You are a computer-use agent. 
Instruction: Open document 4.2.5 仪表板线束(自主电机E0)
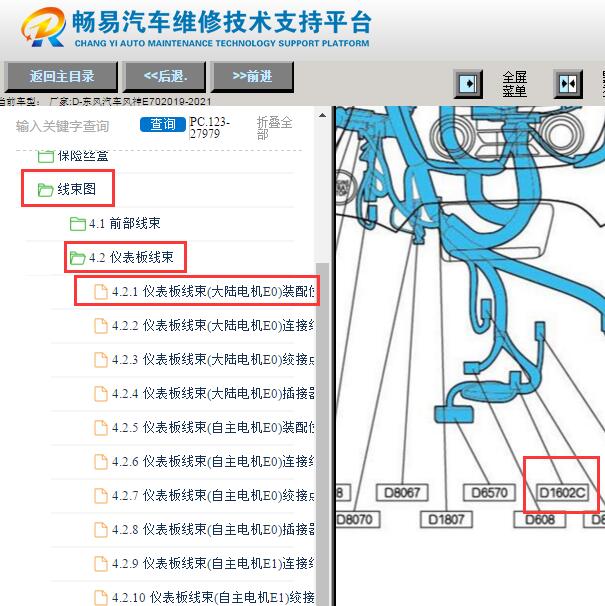tap(205, 427)
